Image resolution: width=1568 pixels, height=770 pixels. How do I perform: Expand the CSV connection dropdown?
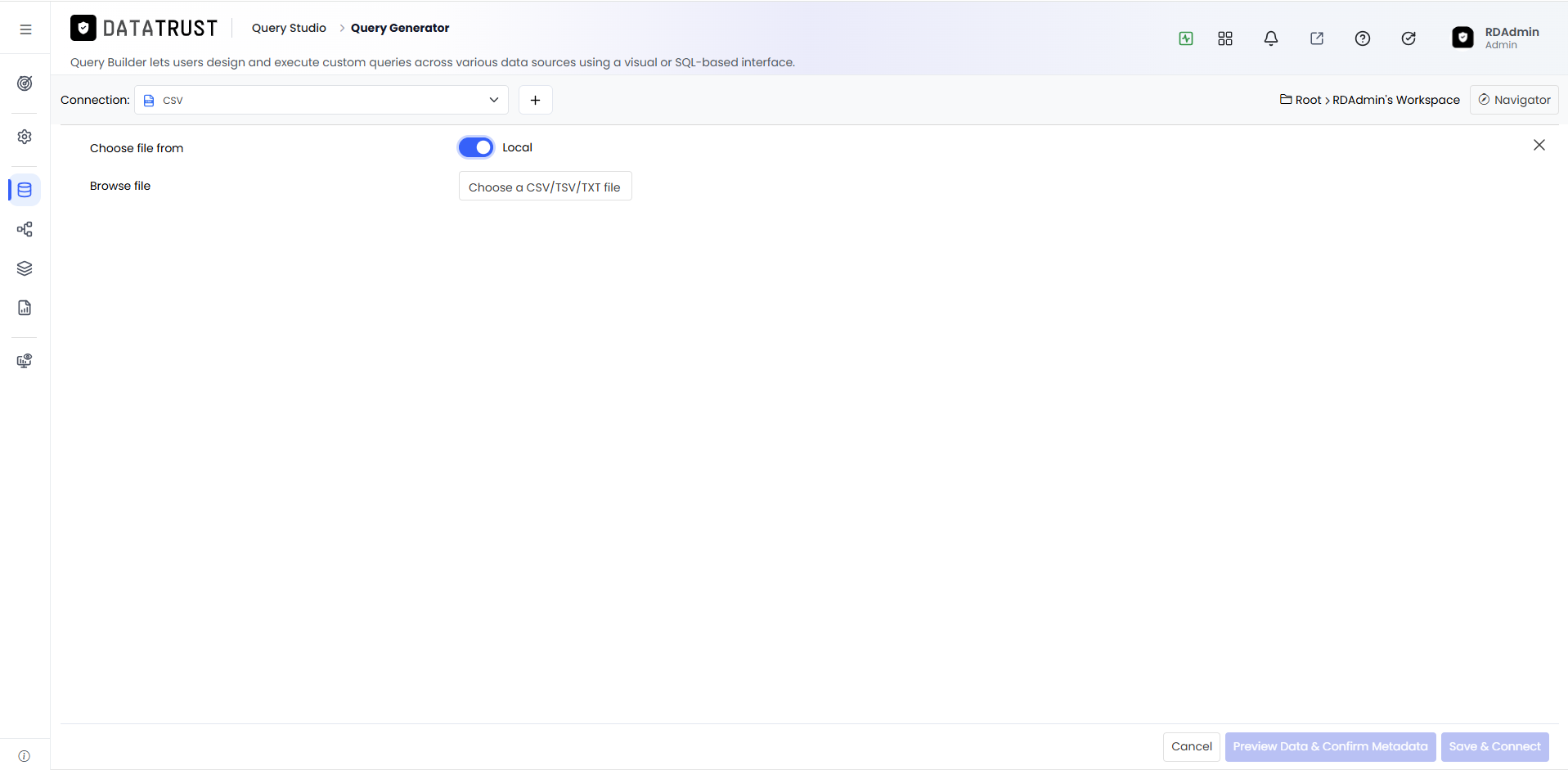pyautogui.click(x=321, y=100)
